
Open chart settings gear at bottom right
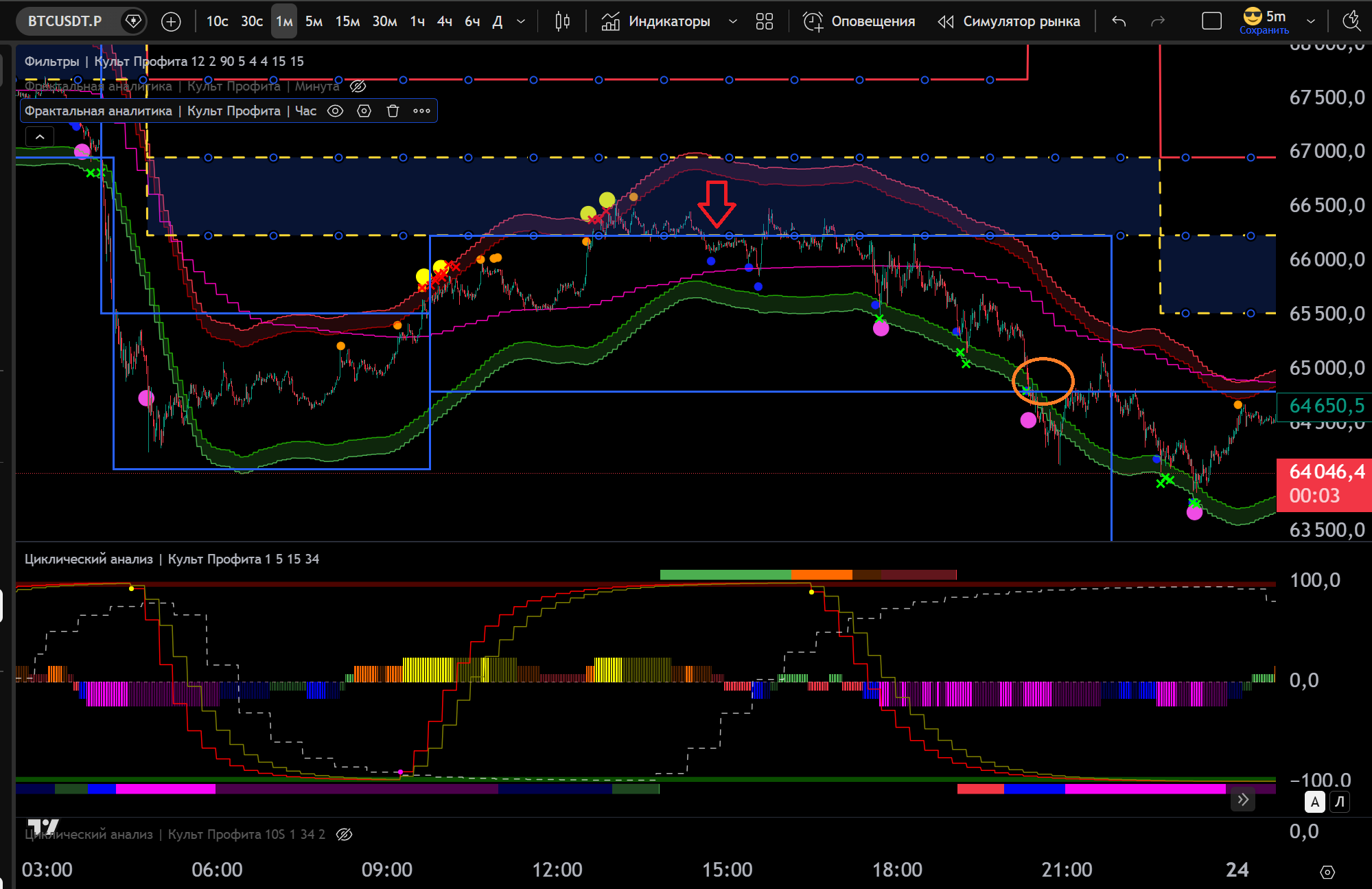pyautogui.click(x=1327, y=872)
